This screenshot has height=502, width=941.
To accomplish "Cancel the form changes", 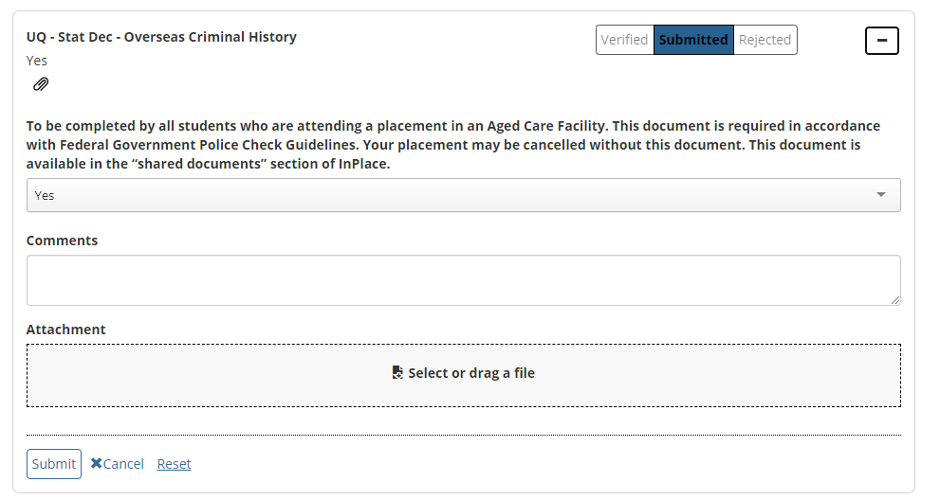I will pyautogui.click(x=117, y=464).
